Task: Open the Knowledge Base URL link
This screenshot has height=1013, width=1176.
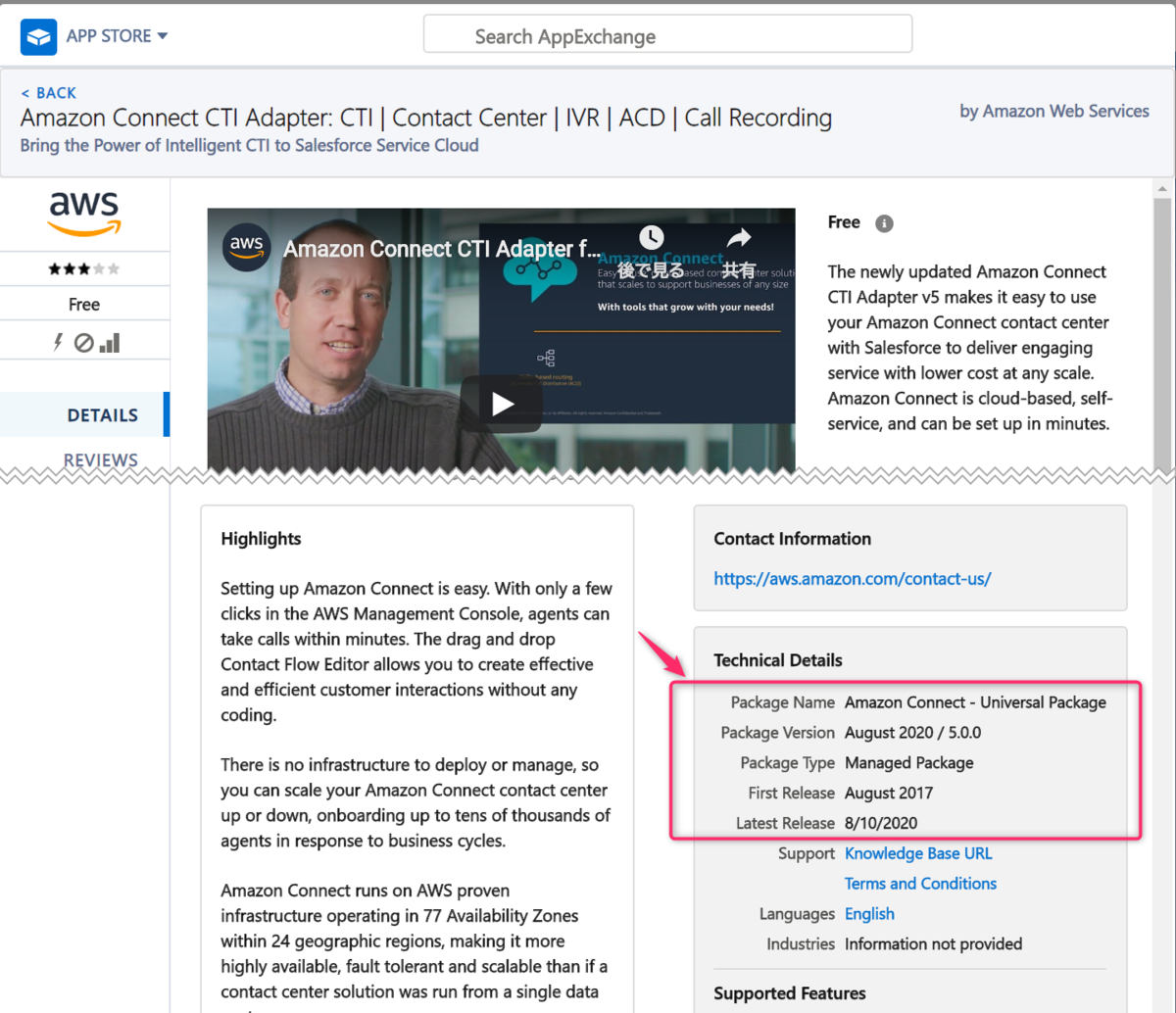Action: coord(918,853)
